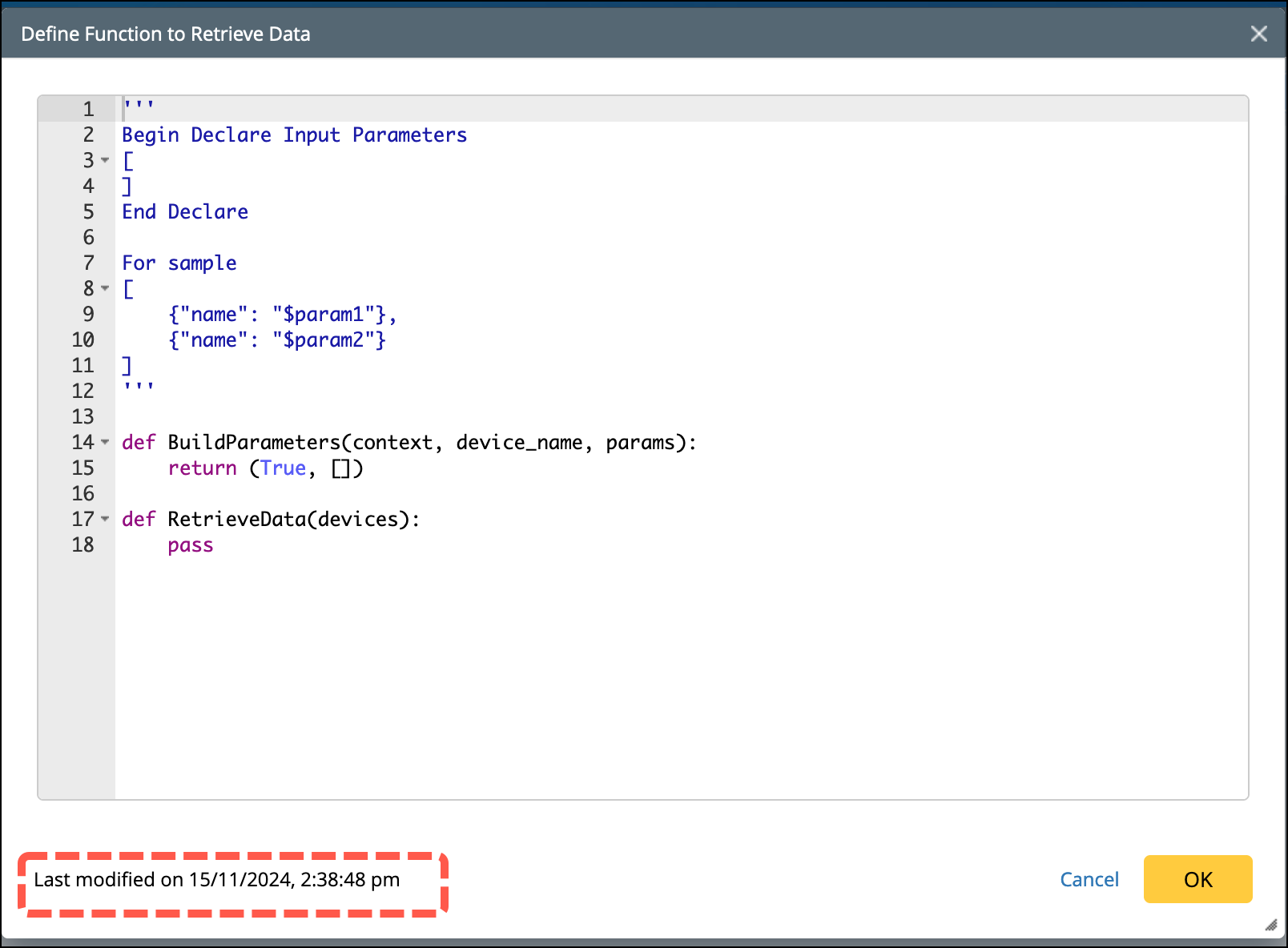Click line number 1 in the gutter

[x=88, y=109]
